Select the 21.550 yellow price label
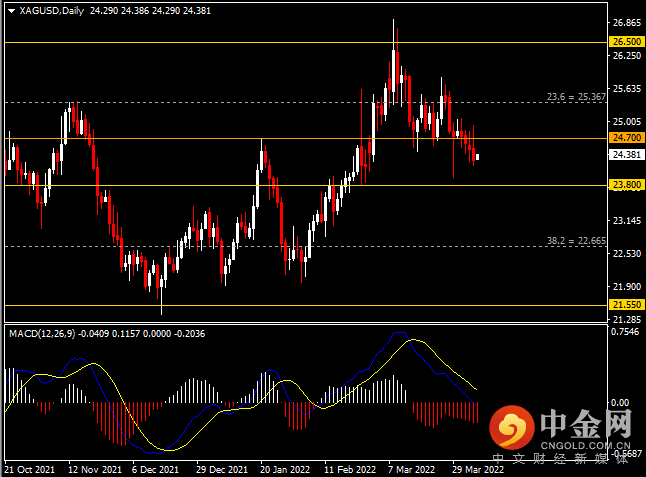The width and height of the screenshot is (646, 477). click(x=627, y=305)
